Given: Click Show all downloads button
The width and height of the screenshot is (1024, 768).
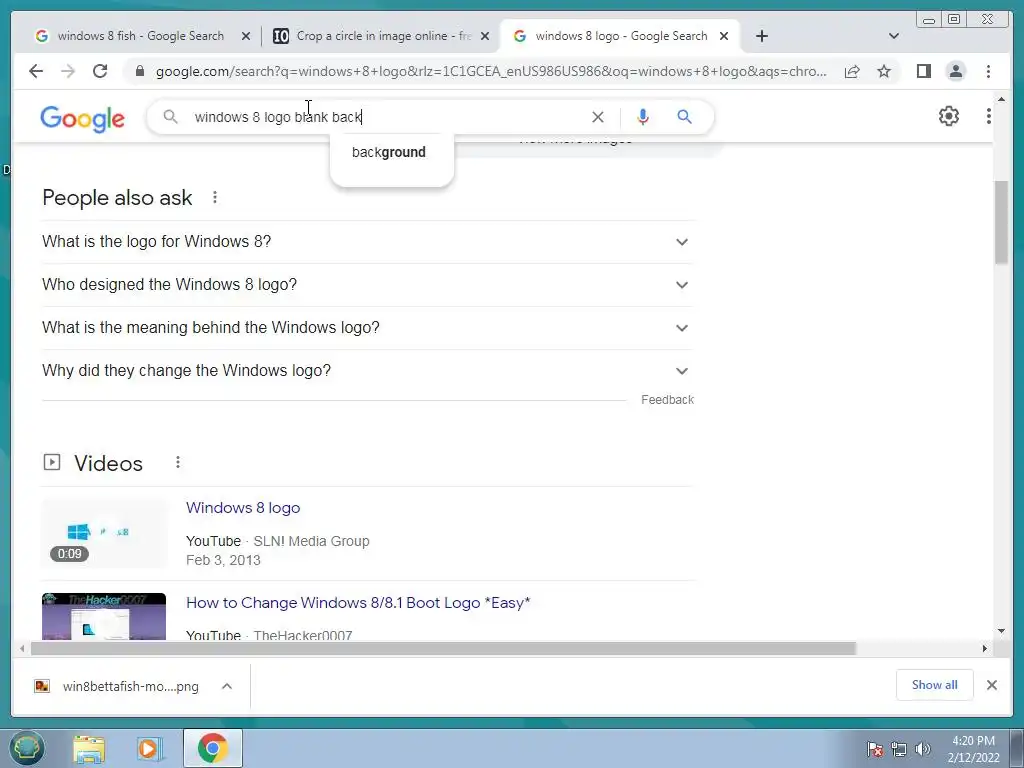Looking at the screenshot, I should pos(935,685).
